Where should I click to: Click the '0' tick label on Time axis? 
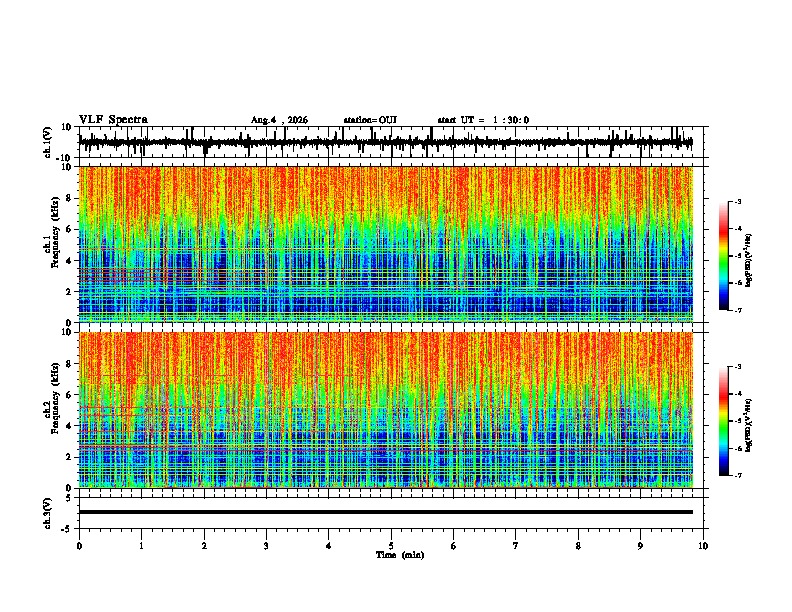pos(79,546)
